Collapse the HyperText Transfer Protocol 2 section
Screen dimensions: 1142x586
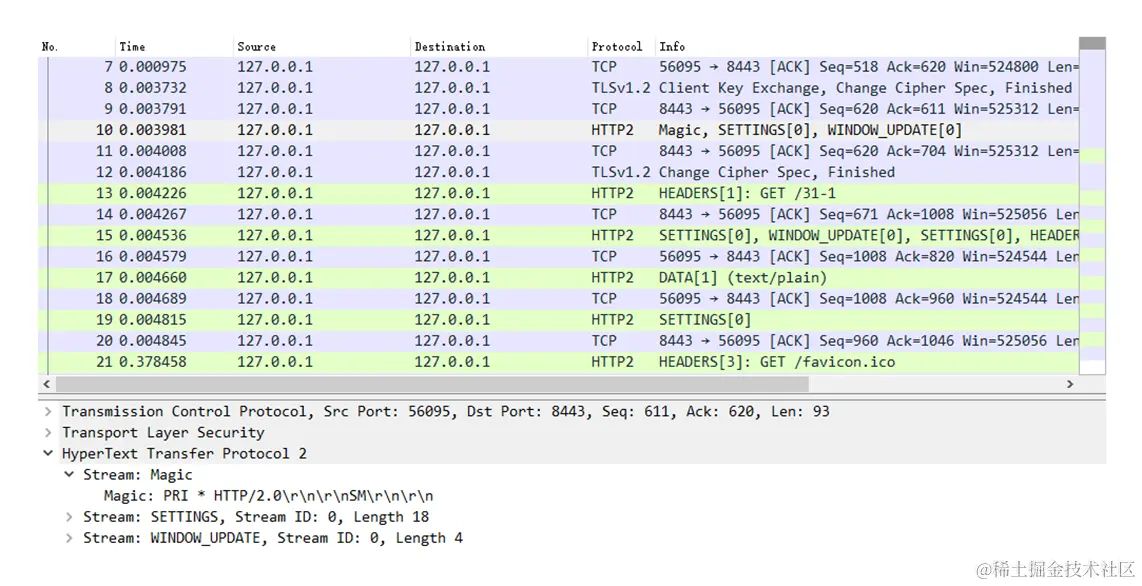coord(48,454)
